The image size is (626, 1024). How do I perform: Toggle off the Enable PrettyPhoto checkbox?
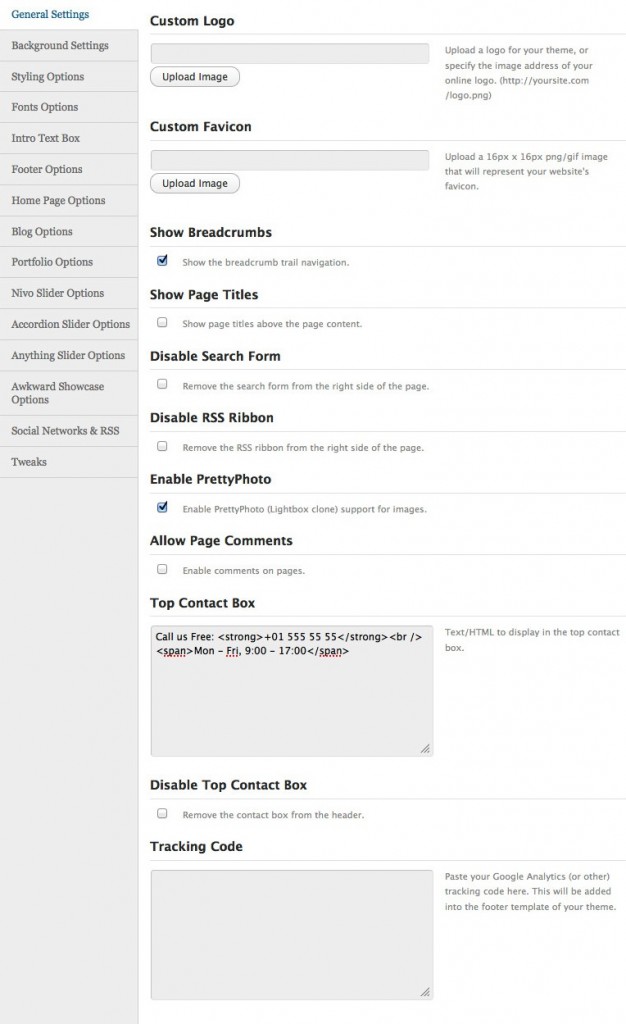coord(162,507)
